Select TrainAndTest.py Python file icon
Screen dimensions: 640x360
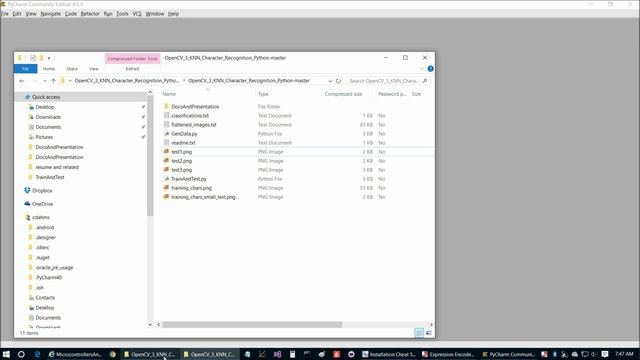[167, 179]
